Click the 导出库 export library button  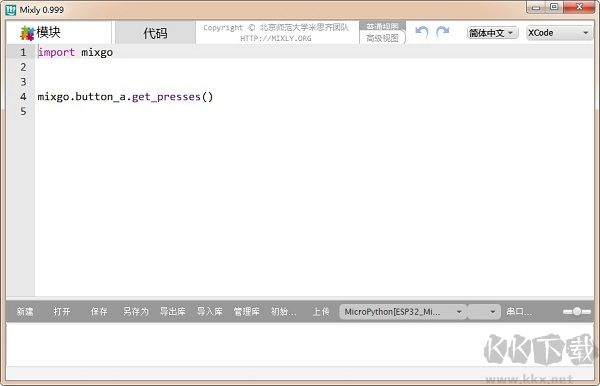[x=173, y=312]
